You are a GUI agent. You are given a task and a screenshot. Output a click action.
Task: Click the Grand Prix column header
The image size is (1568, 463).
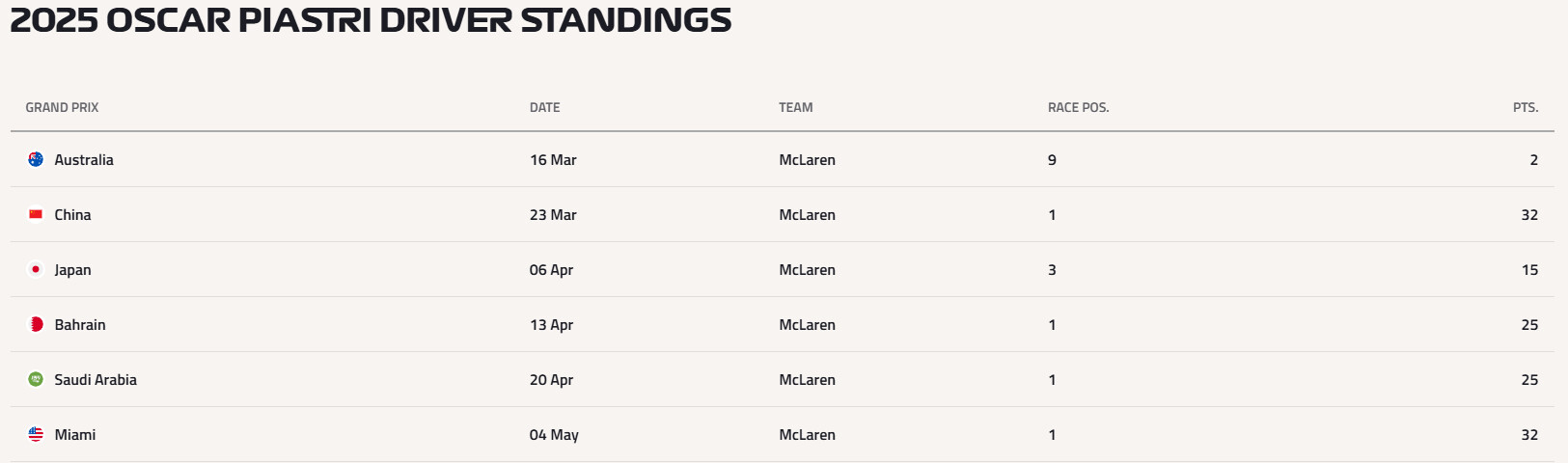tap(62, 108)
